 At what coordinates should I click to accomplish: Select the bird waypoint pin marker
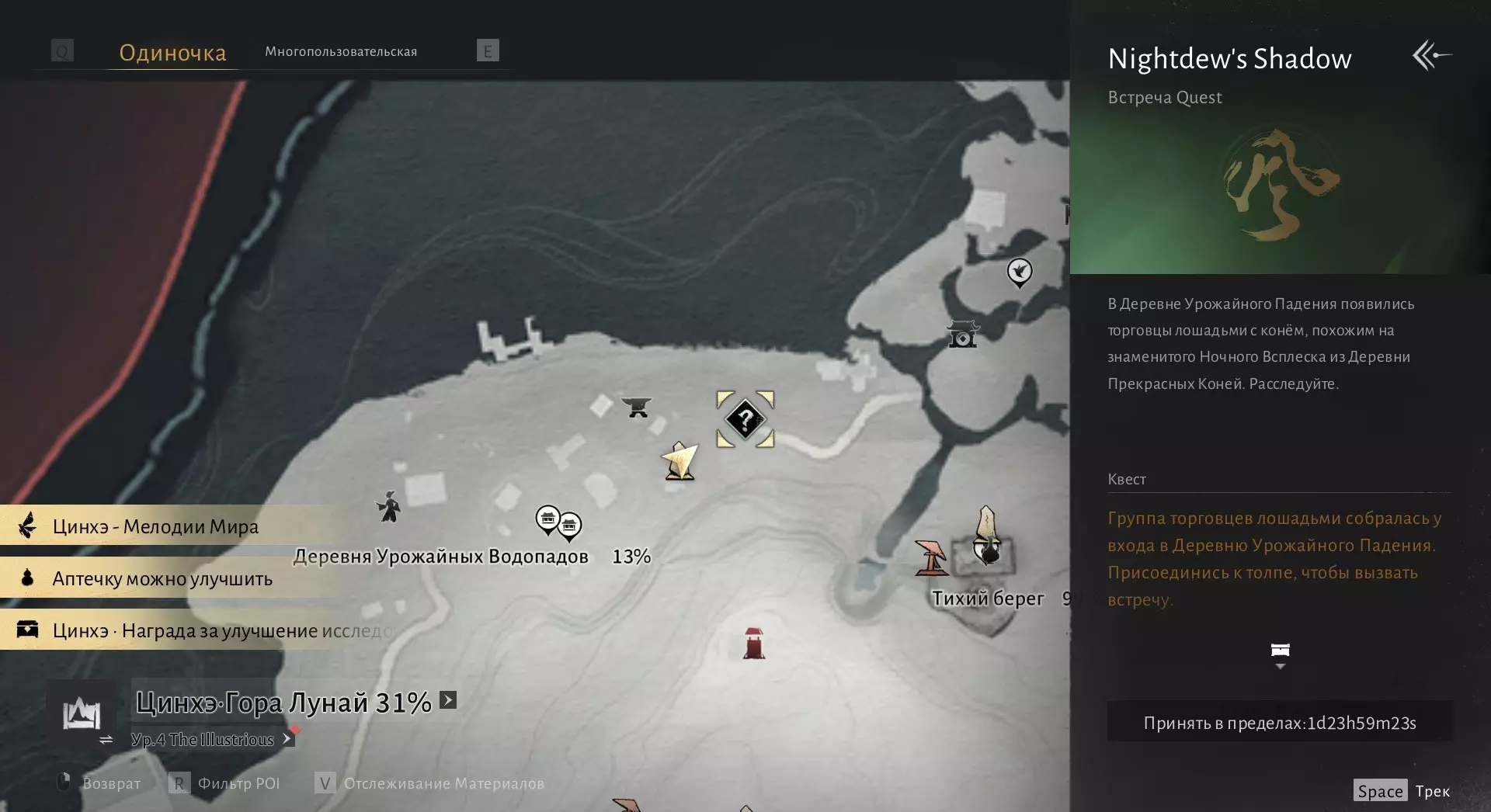click(x=1019, y=273)
